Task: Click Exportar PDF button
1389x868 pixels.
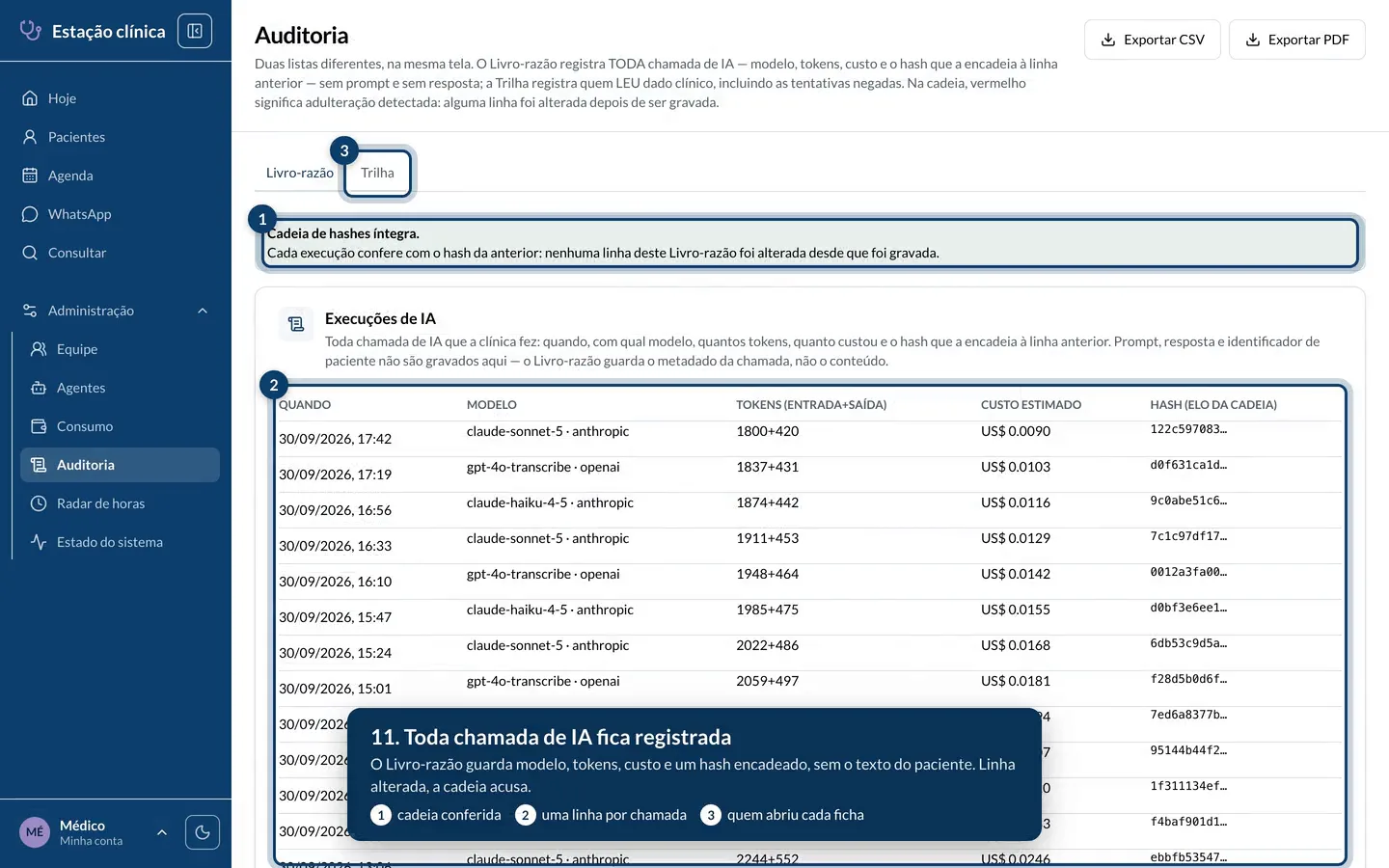Action: [1297, 40]
